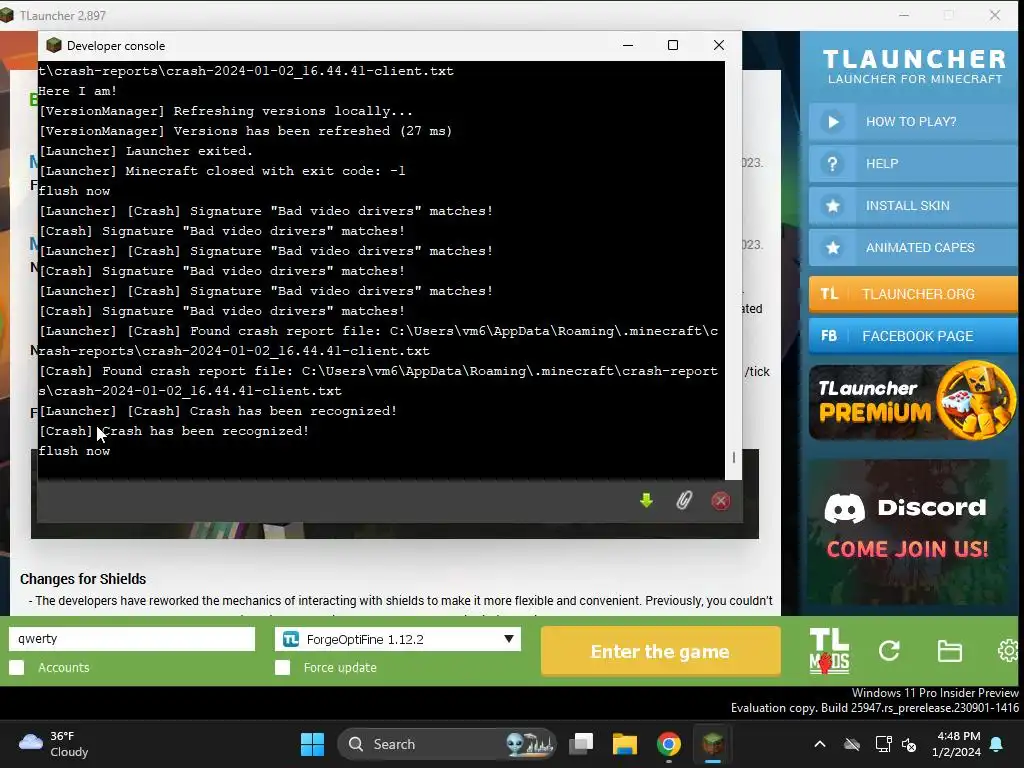This screenshot has width=1024, height=768.
Task: Click the "Here I am!" console line
Action: tap(78, 91)
